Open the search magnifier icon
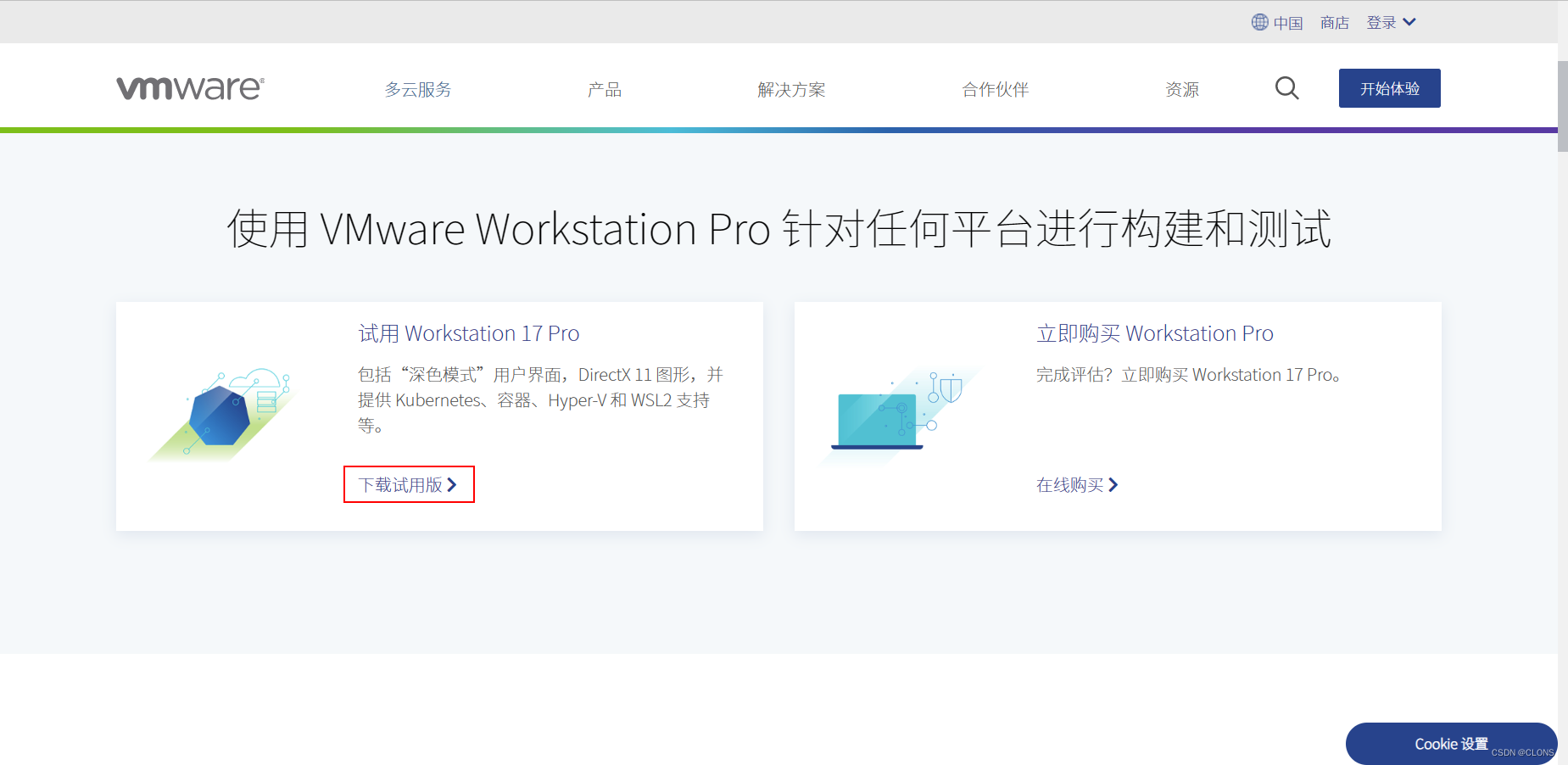The height and width of the screenshot is (765, 1568). click(x=1286, y=88)
